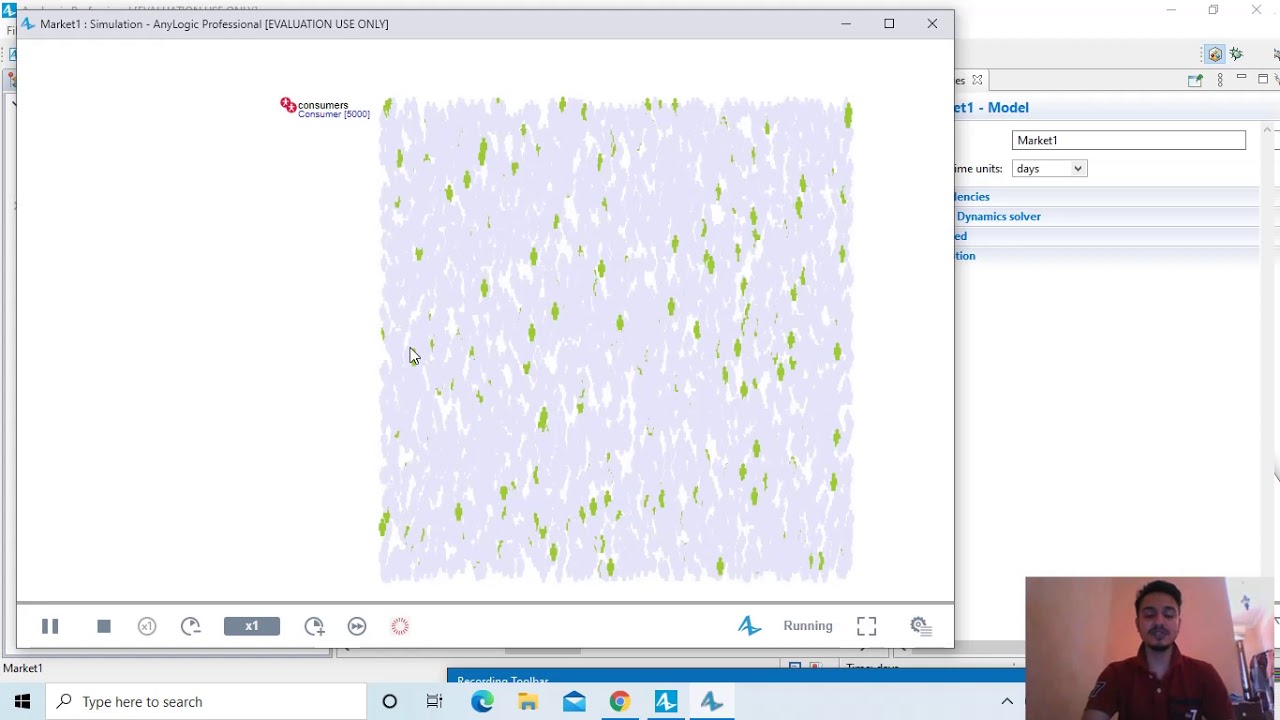The width and height of the screenshot is (1280, 720).
Task: Close the Properties tab with its X
Action: 977,80
